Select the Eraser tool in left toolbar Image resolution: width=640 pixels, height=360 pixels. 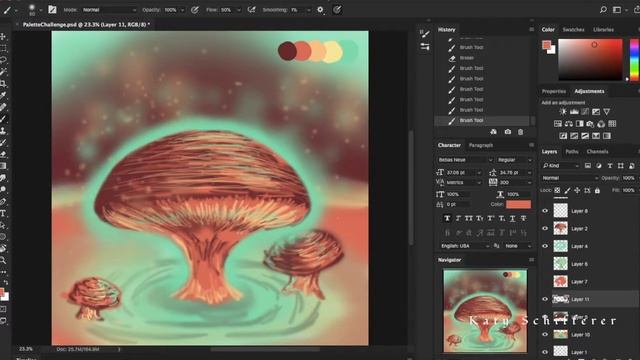tap(3, 154)
